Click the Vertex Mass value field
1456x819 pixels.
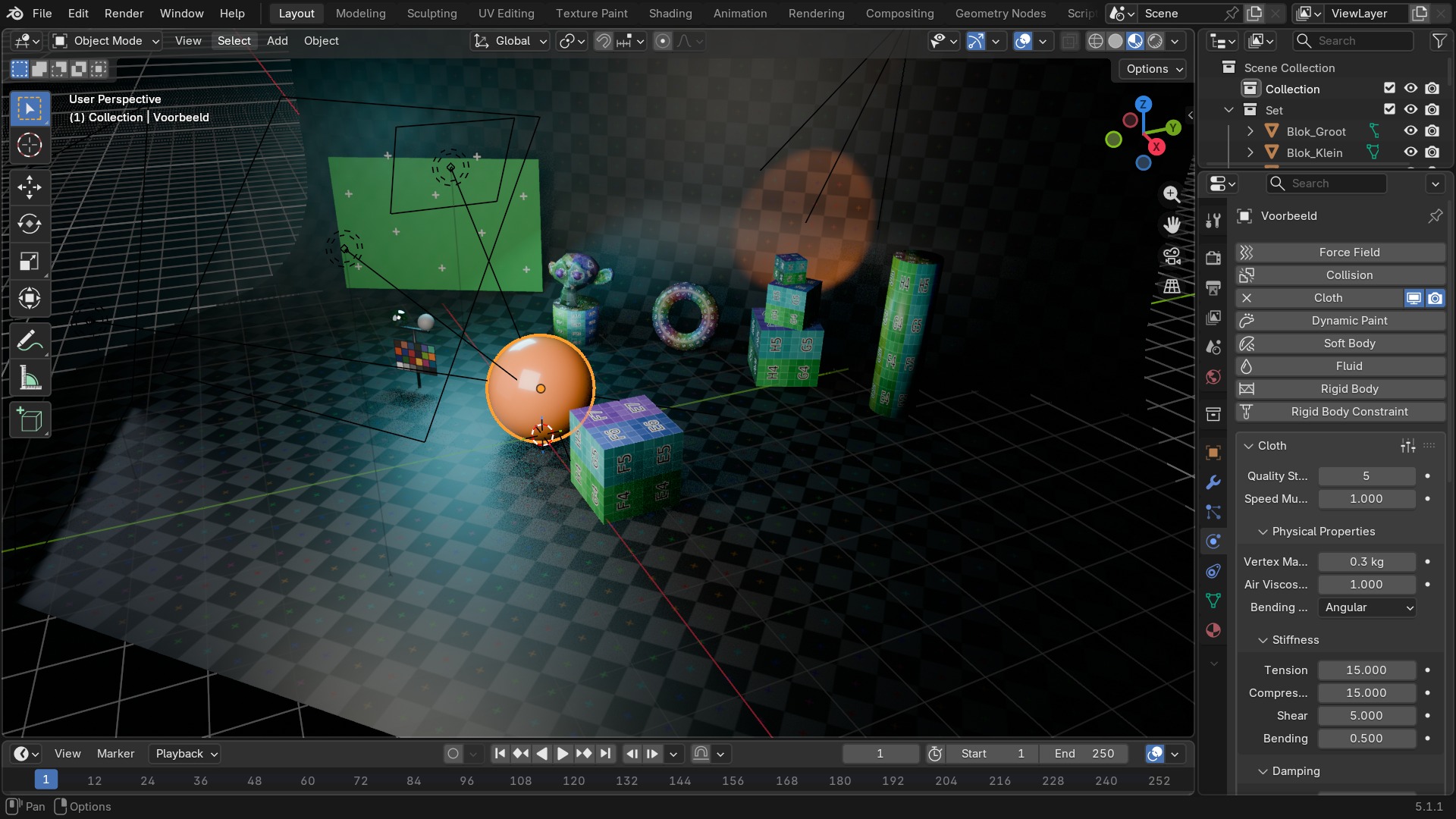click(x=1367, y=562)
